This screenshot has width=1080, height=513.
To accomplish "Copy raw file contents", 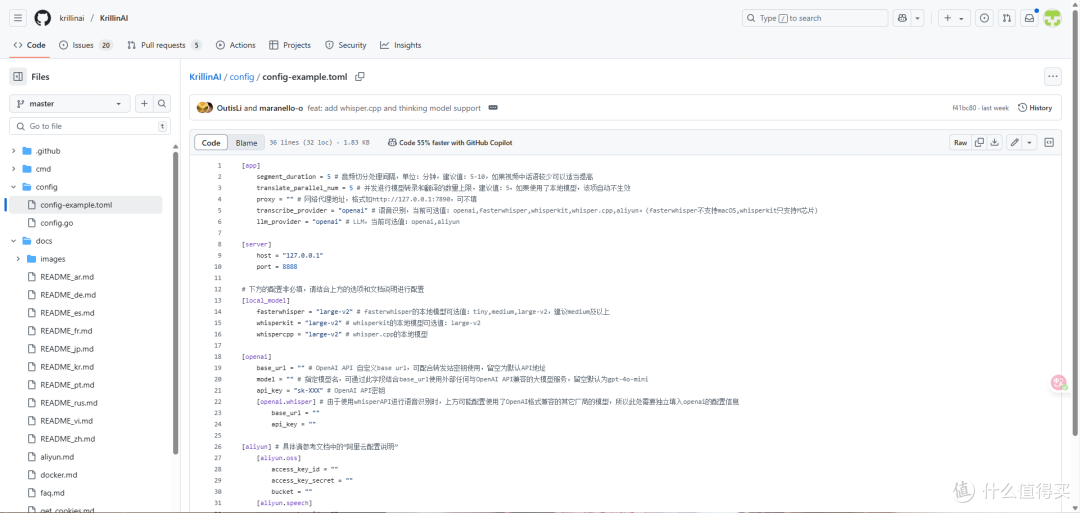I will tap(979, 143).
